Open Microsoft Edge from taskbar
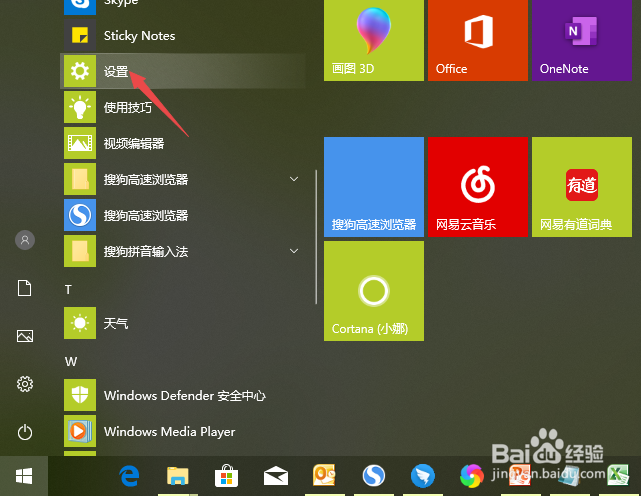This screenshot has height=496, width=641. click(x=129, y=476)
